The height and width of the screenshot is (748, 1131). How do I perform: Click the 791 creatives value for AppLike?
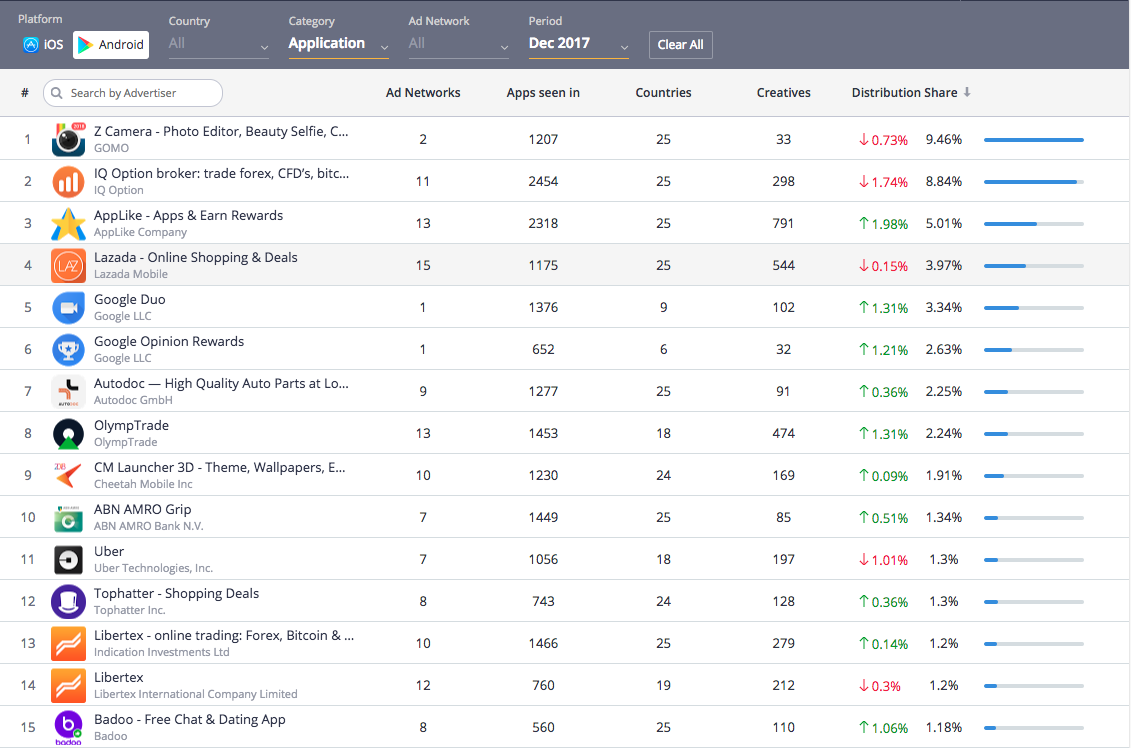(783, 224)
